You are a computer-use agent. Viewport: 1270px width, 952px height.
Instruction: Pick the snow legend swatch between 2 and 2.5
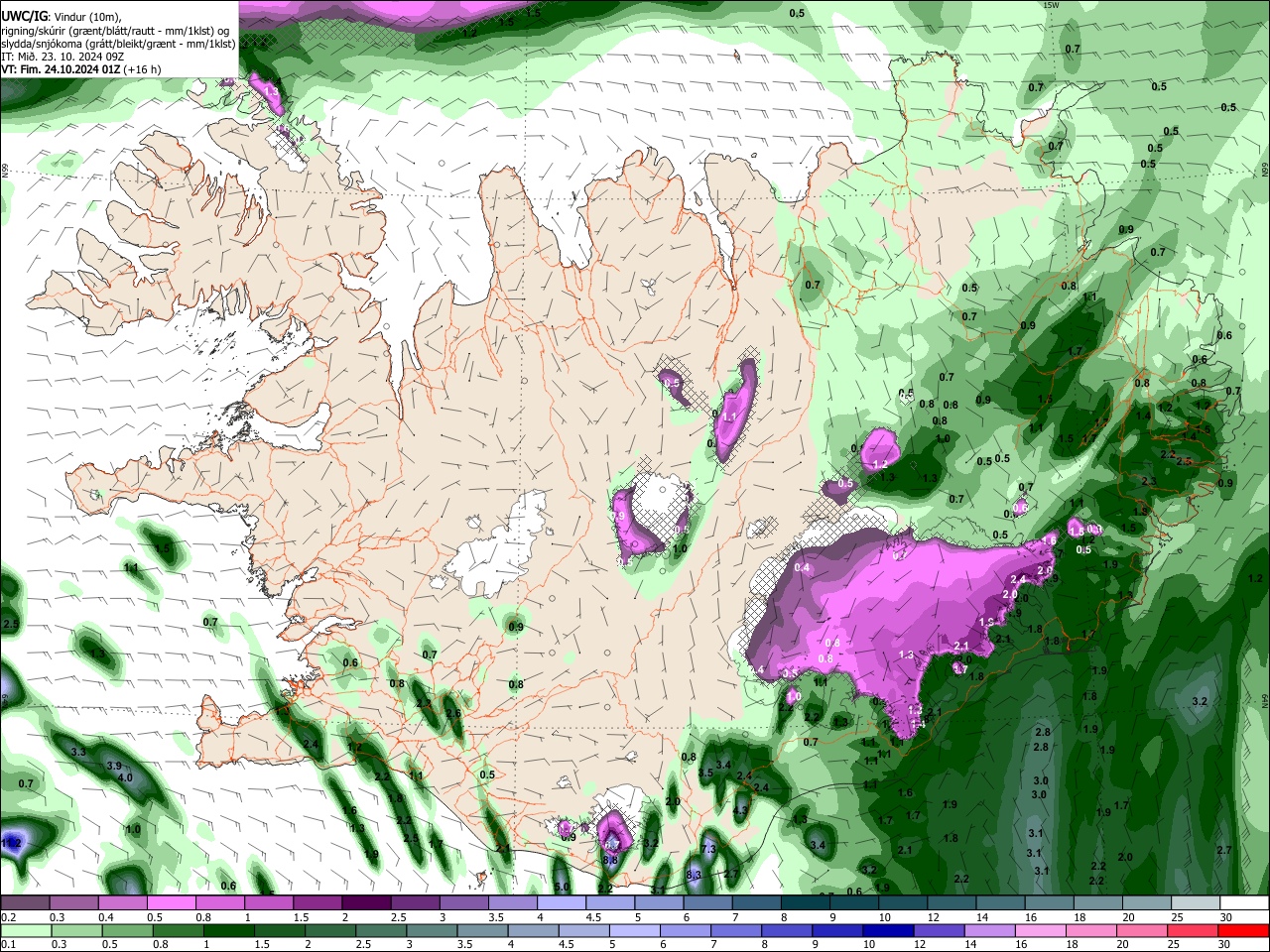click(366, 903)
